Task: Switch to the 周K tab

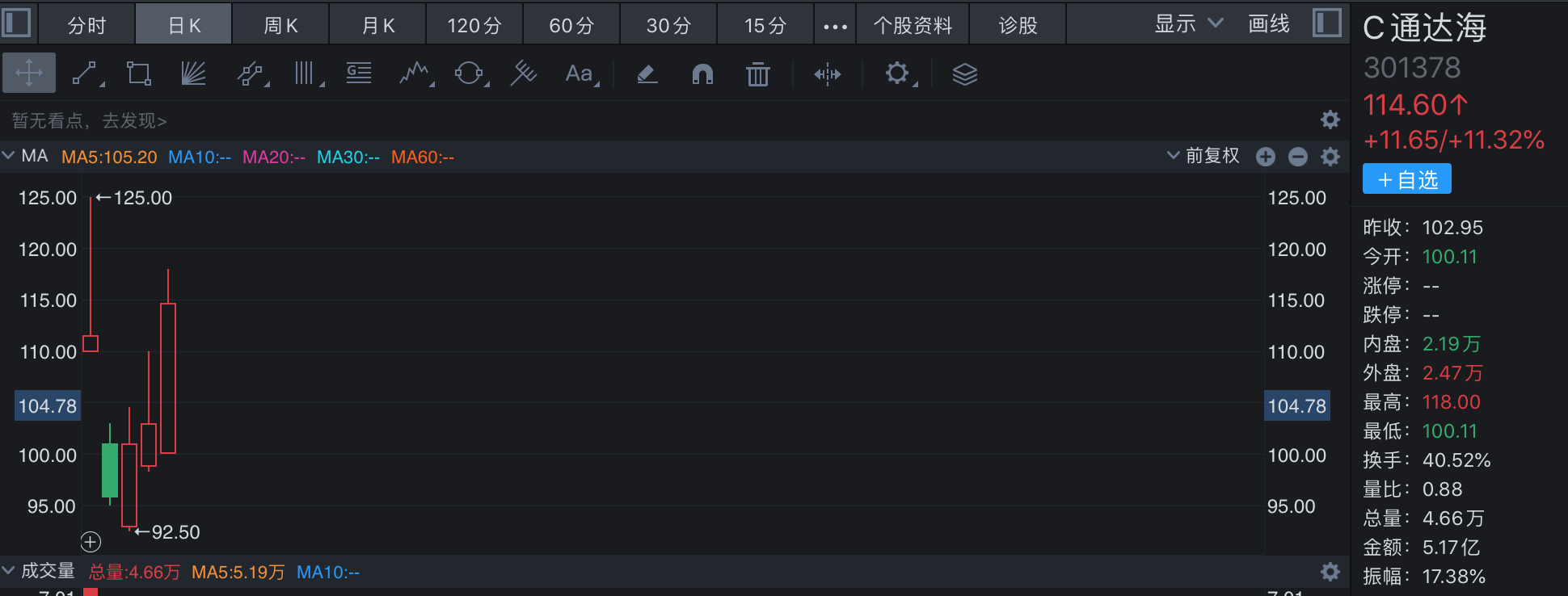Action: tap(280, 26)
